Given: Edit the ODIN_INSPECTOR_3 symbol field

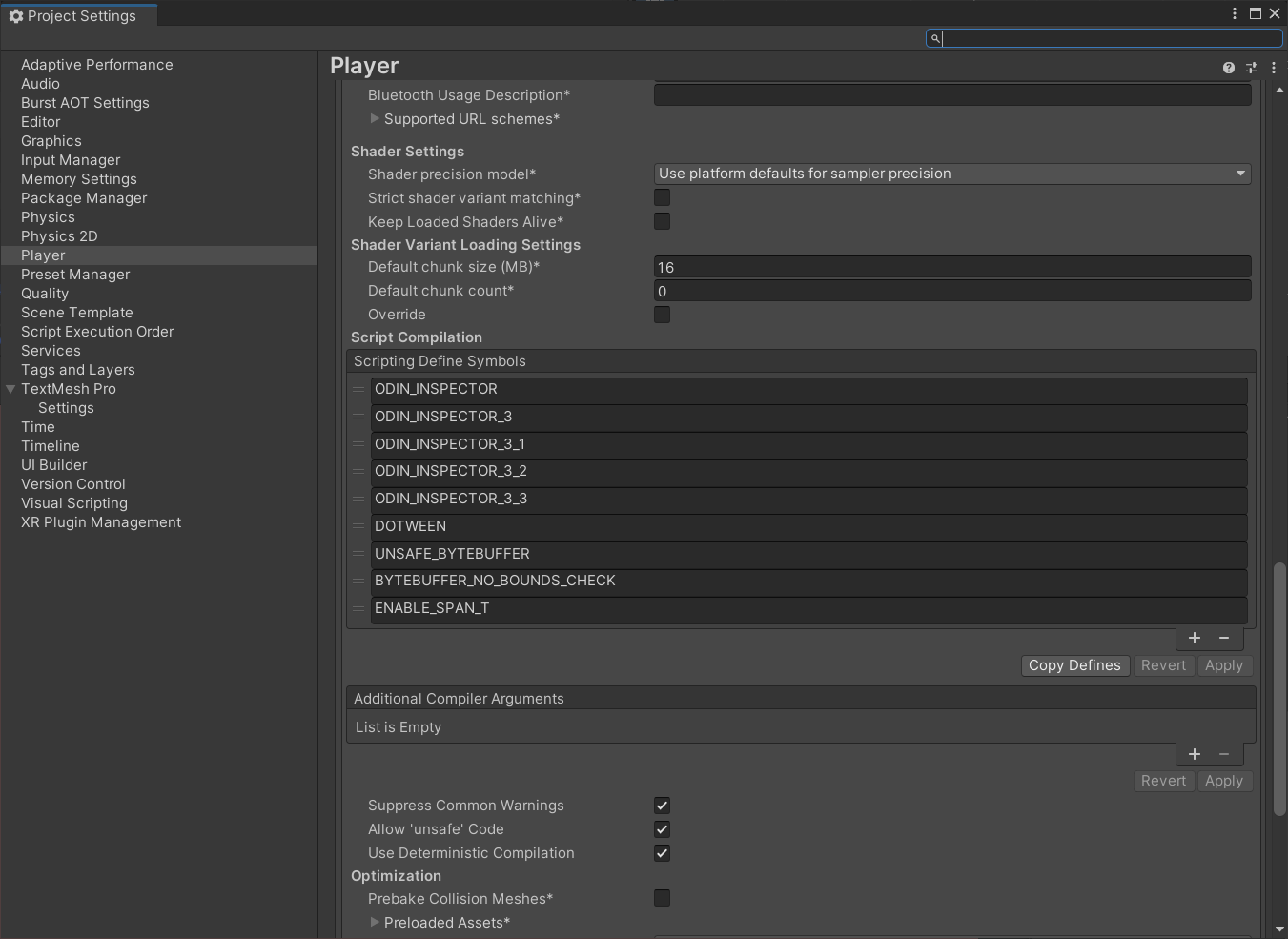Looking at the screenshot, I should click(809, 417).
